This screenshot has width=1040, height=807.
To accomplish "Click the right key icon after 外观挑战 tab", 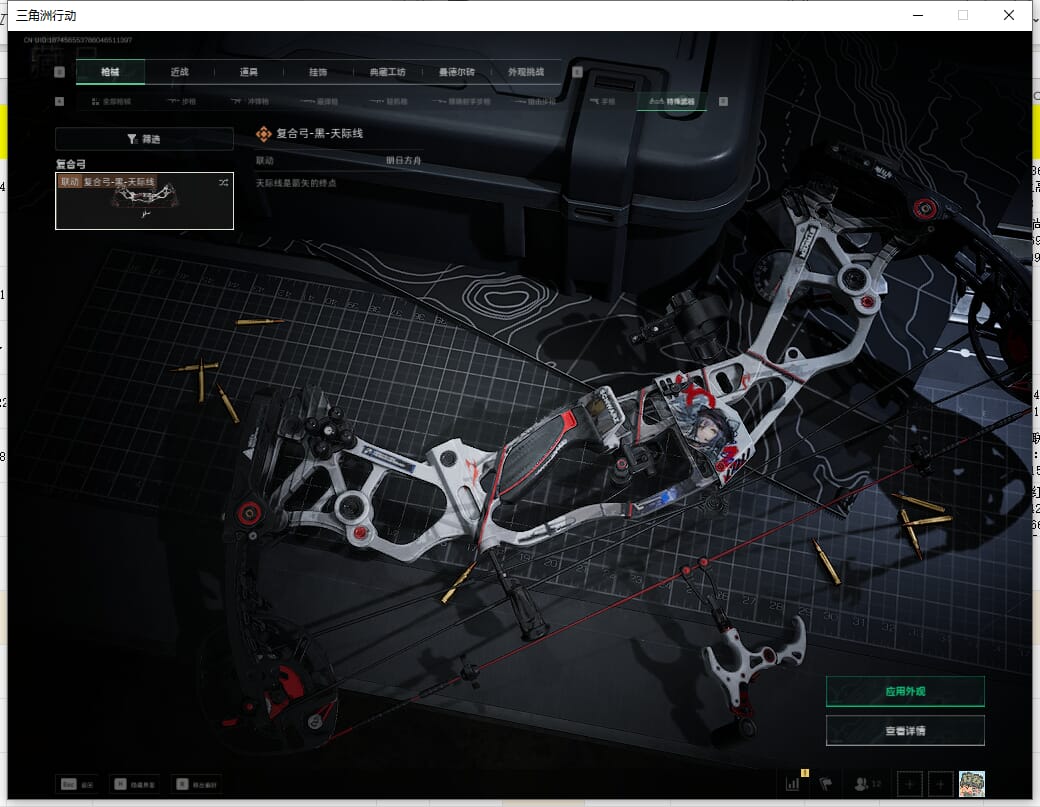I will pyautogui.click(x=577, y=72).
